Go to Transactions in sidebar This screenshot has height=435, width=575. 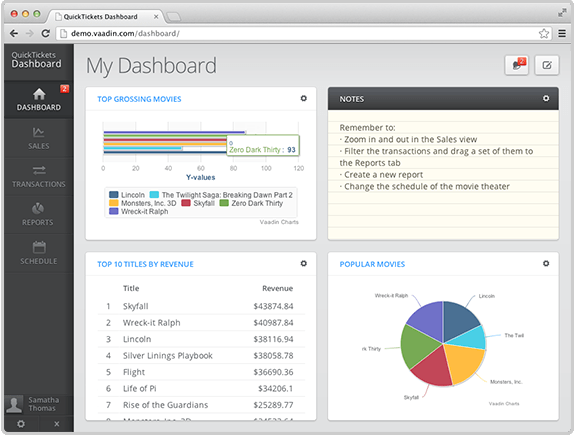(39, 177)
